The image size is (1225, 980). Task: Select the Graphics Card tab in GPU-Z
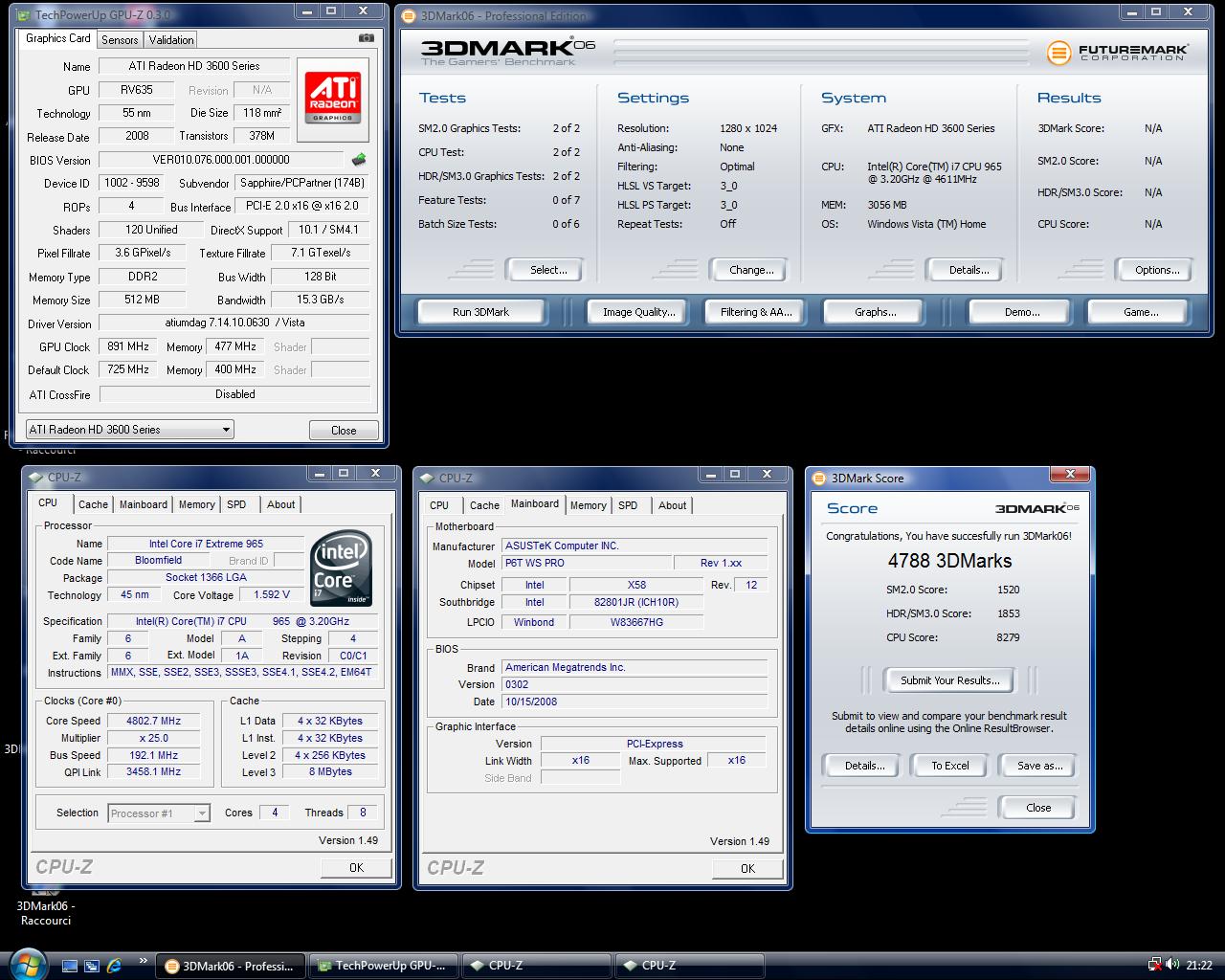pyautogui.click(x=57, y=38)
